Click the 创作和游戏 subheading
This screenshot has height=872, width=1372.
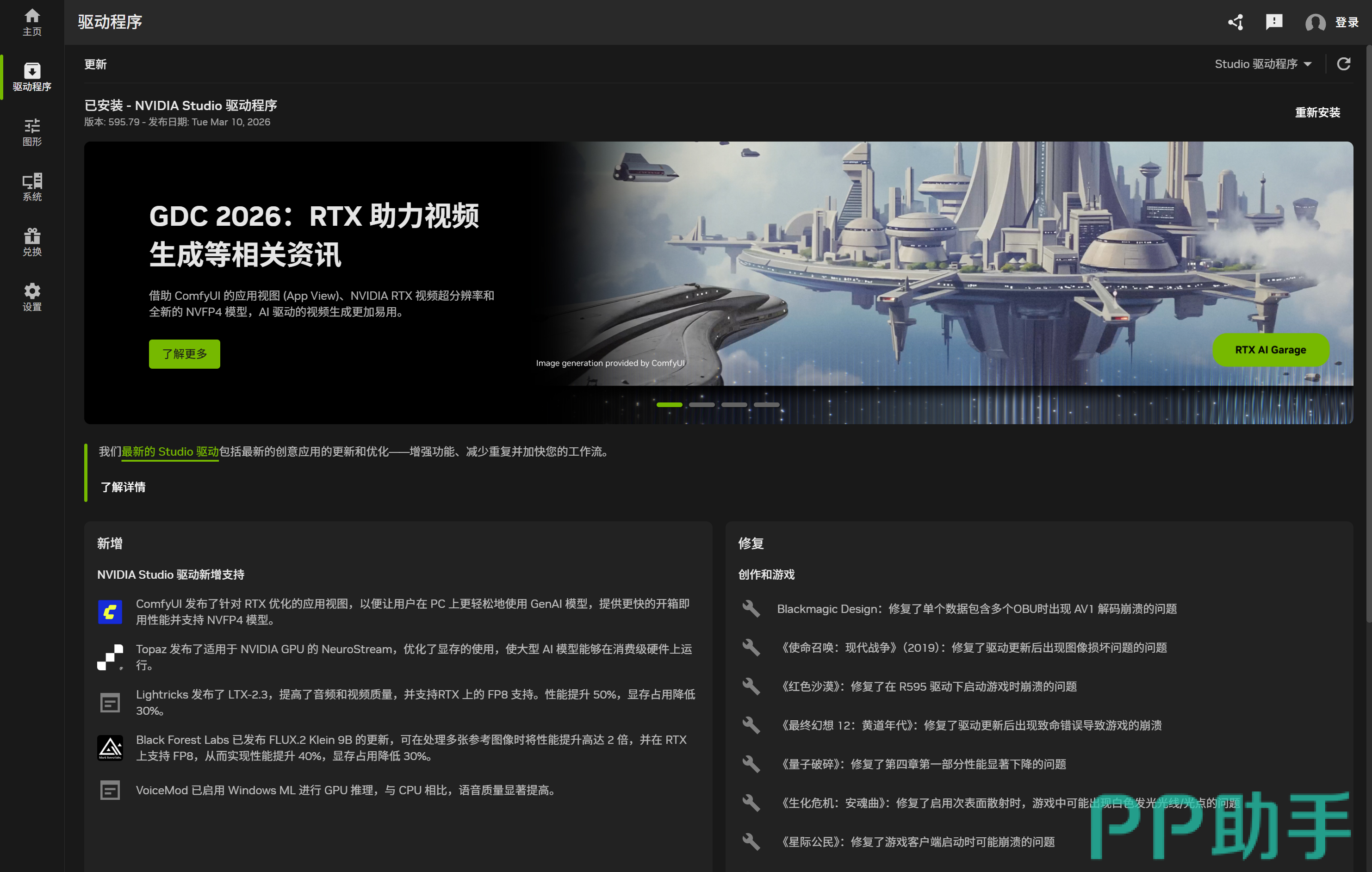pos(766,575)
